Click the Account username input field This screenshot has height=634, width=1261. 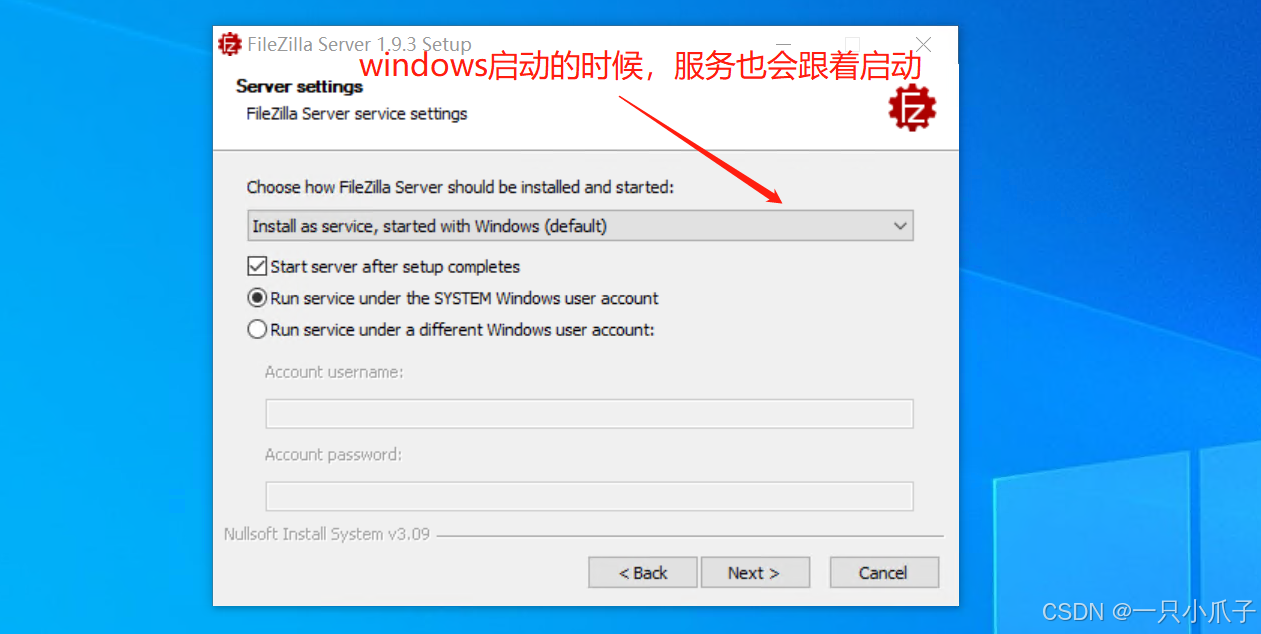pyautogui.click(x=589, y=414)
